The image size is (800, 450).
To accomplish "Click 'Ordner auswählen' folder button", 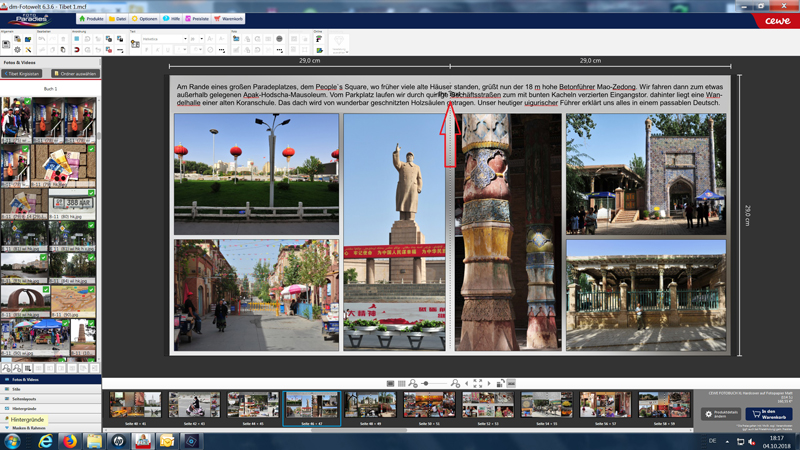I will [x=75, y=74].
